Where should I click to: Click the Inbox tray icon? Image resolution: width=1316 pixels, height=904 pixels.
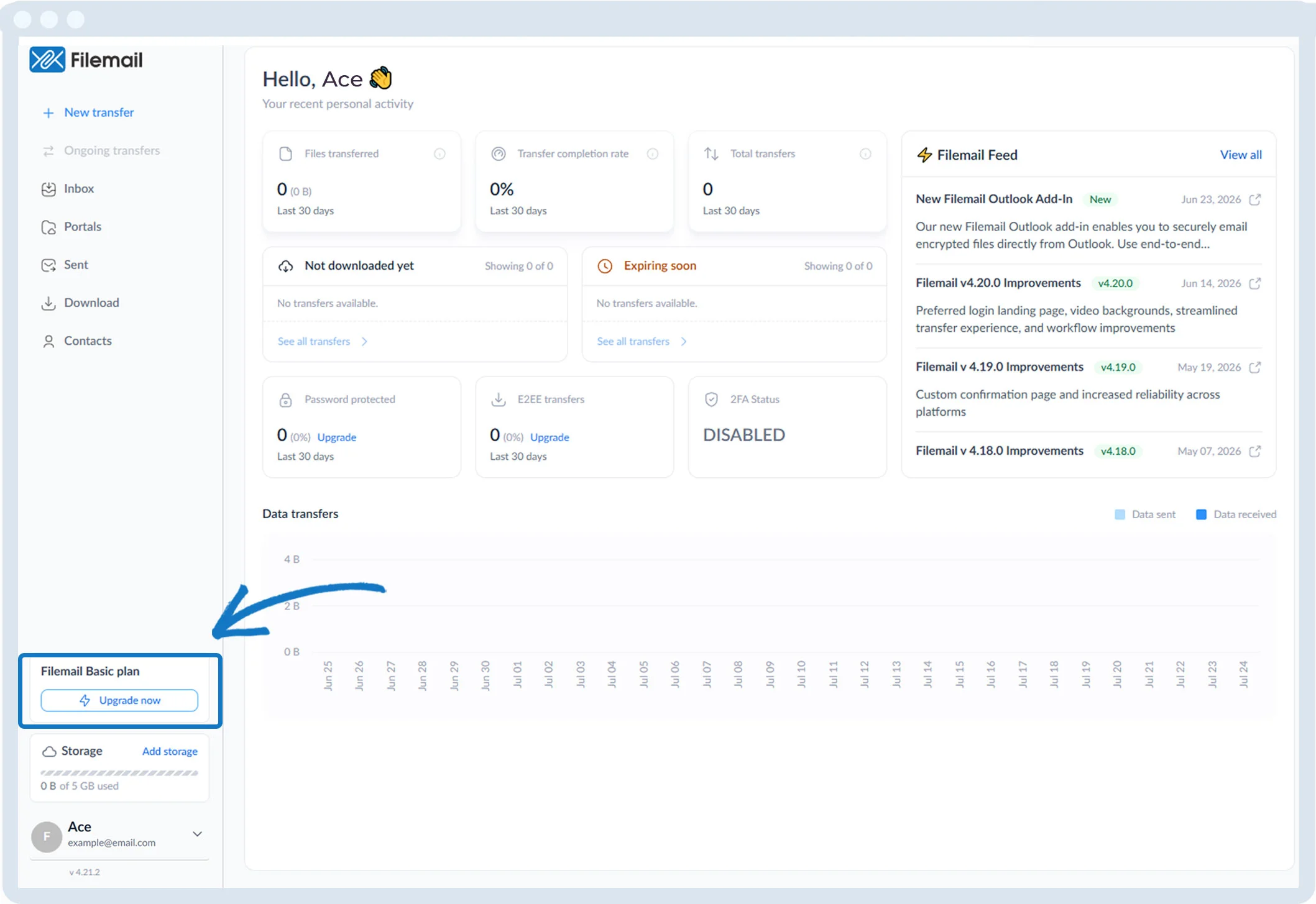(x=48, y=189)
